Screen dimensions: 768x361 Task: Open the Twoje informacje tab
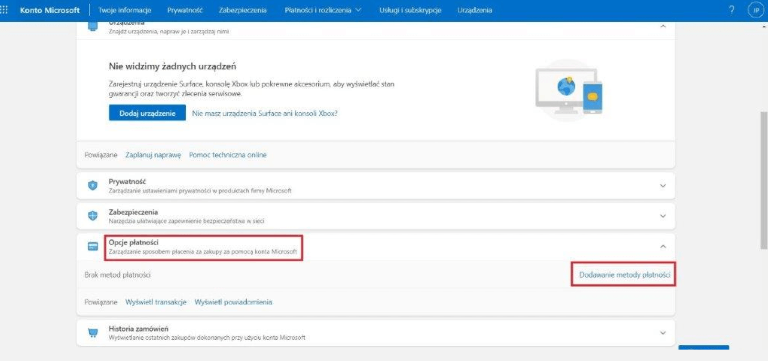tap(125, 10)
